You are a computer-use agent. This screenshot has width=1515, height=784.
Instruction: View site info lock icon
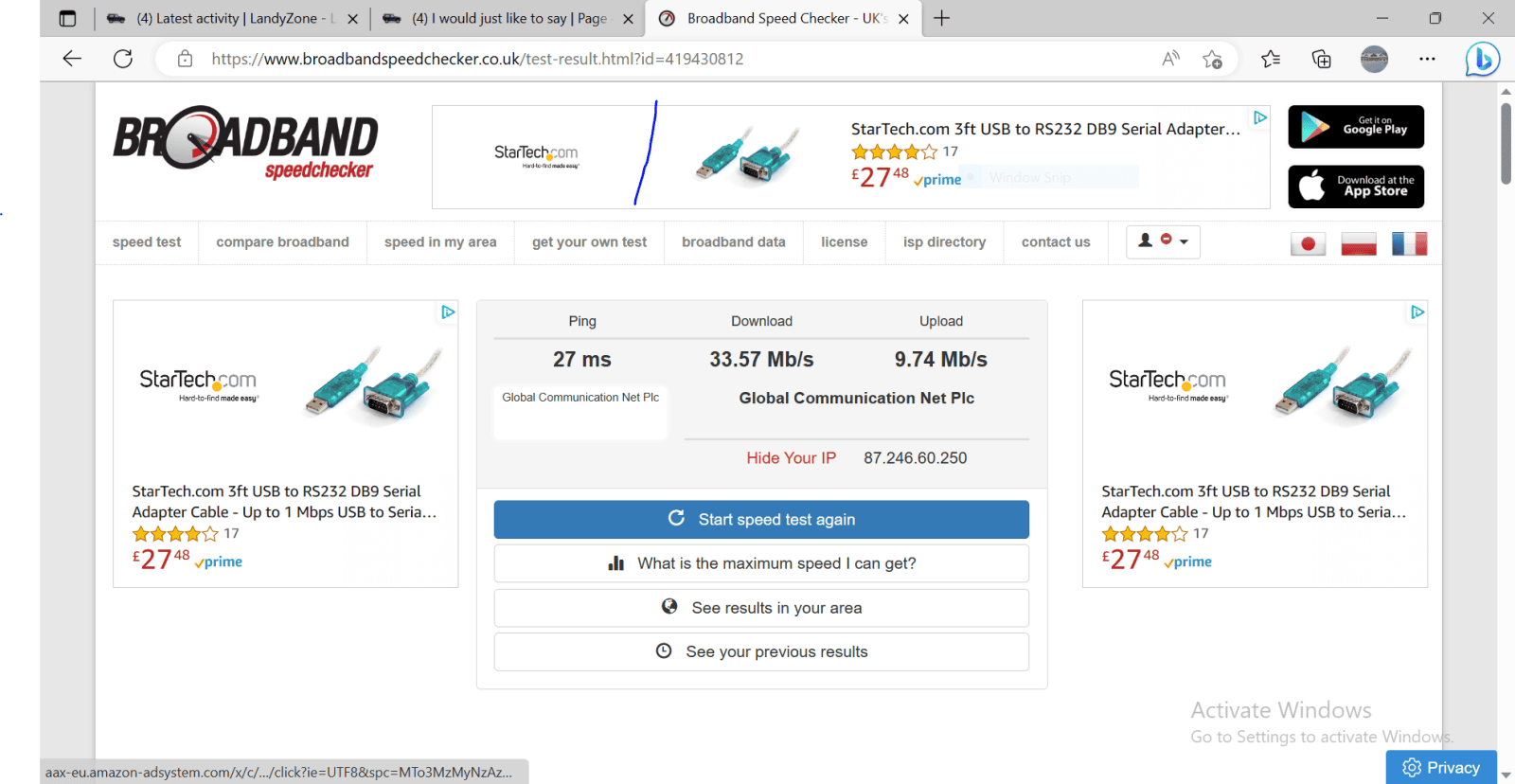186,59
